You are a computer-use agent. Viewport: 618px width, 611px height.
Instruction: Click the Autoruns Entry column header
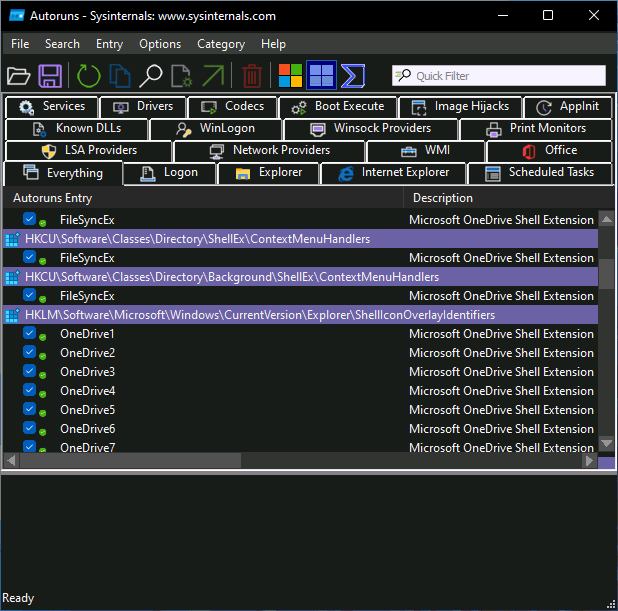[203, 198]
